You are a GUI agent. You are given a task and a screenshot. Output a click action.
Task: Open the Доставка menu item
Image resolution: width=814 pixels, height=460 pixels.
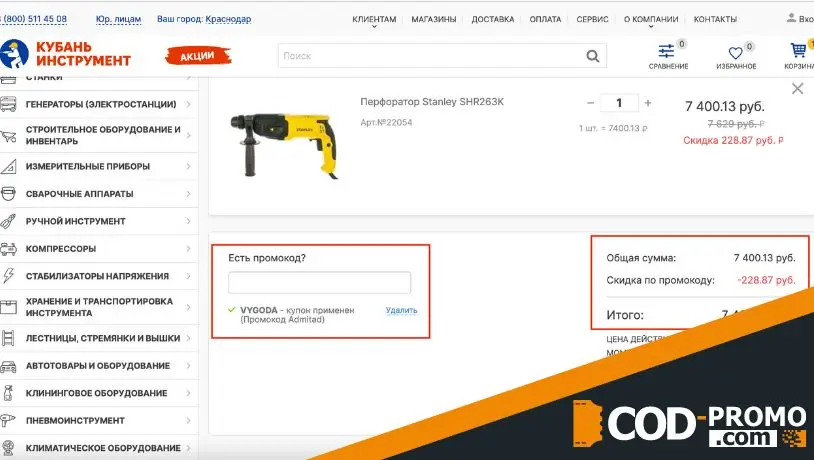(492, 19)
